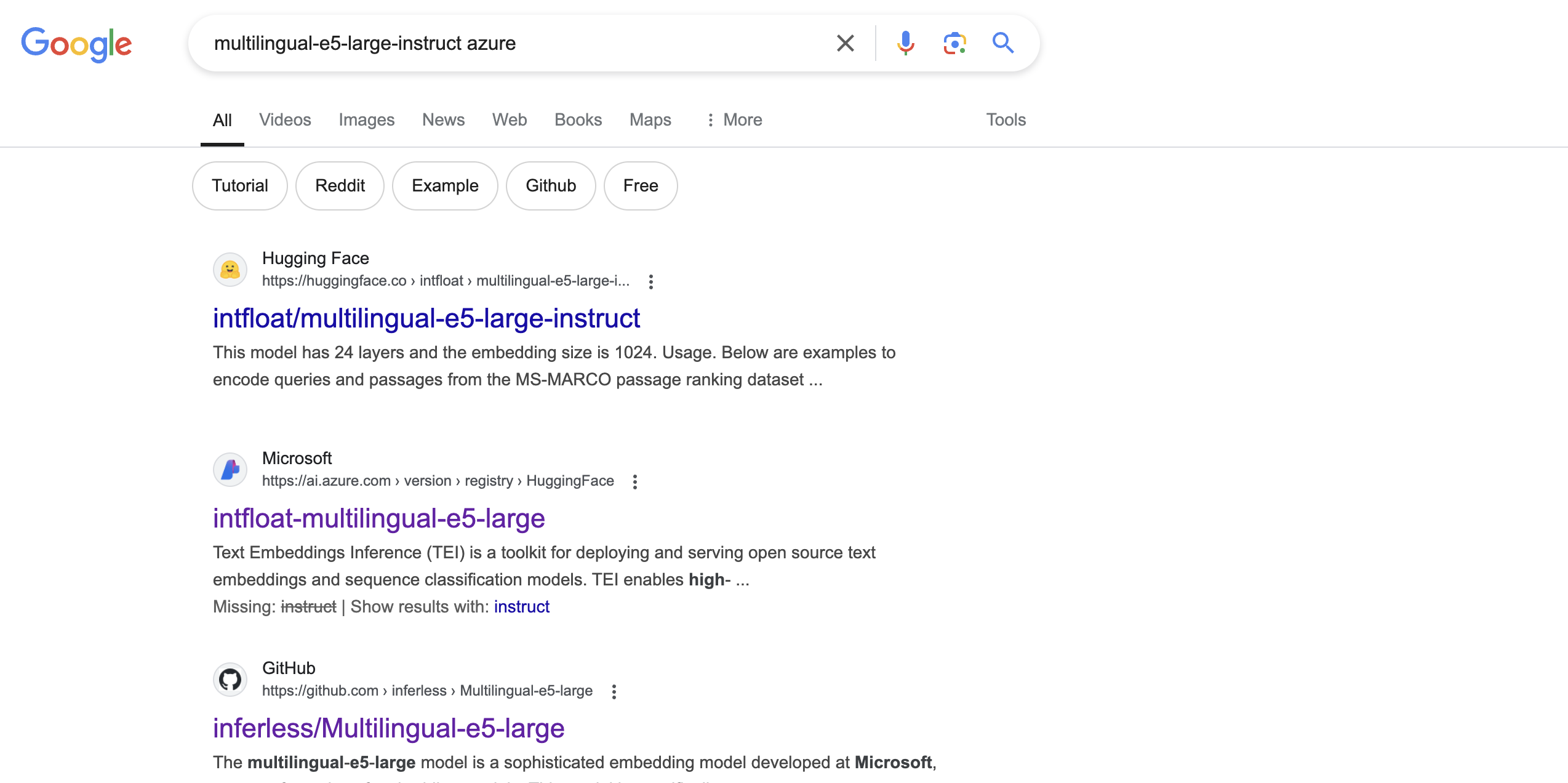This screenshot has width=1568, height=783.
Task: Click the Microsoft Azure AI favicon
Action: point(230,470)
